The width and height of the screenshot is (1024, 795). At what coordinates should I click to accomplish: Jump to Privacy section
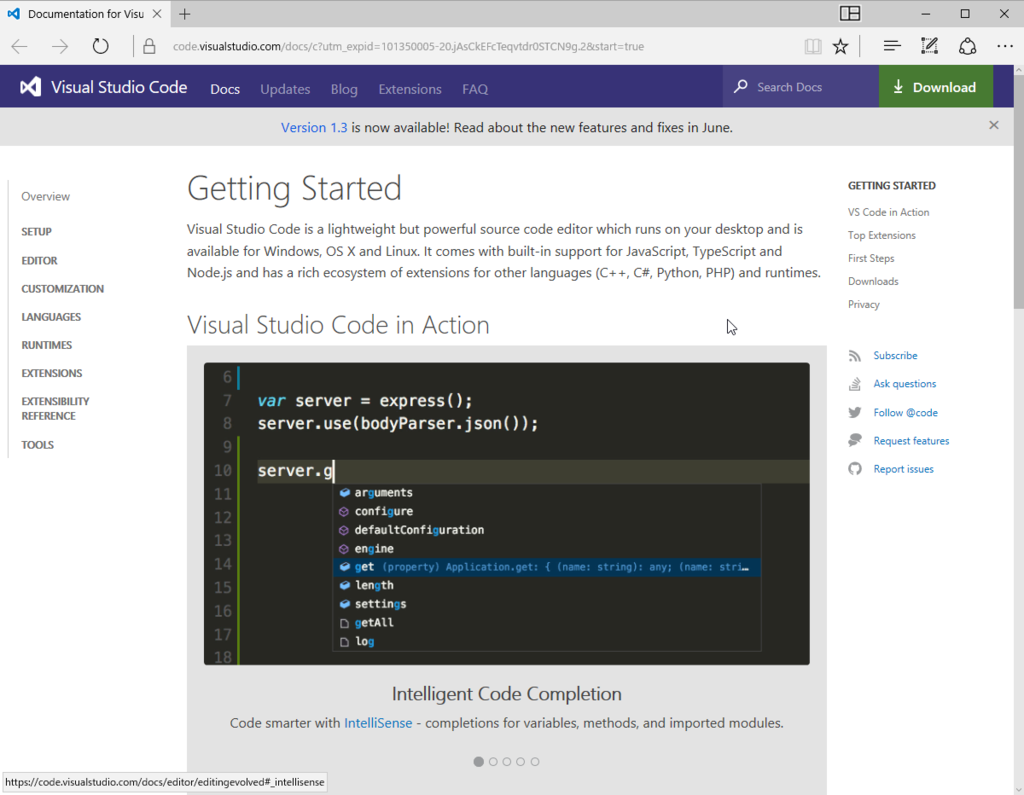click(x=863, y=304)
